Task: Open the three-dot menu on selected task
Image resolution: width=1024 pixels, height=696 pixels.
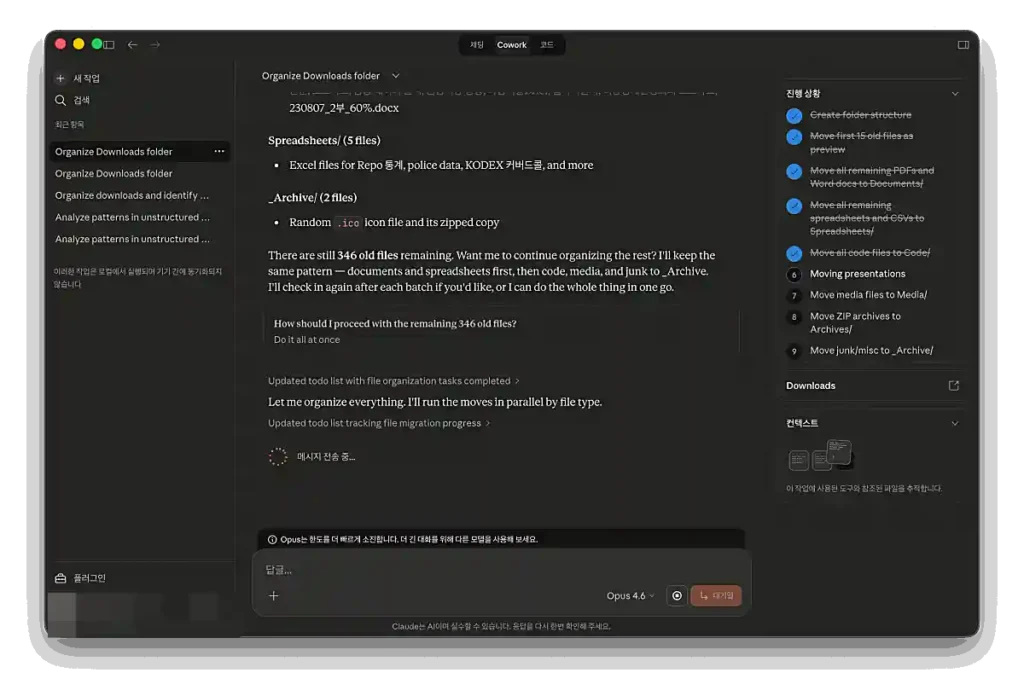Action: (219, 152)
